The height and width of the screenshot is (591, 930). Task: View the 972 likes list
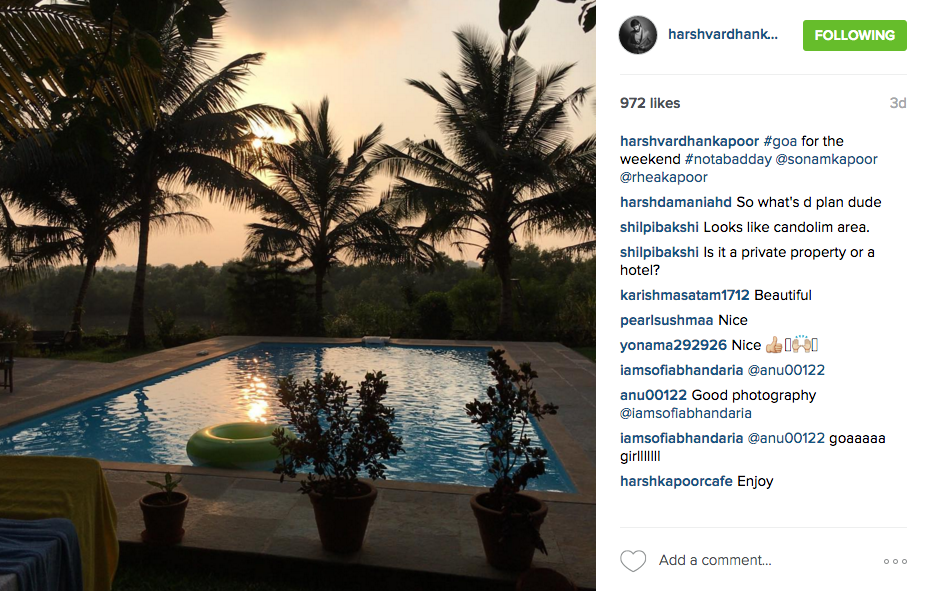click(650, 103)
